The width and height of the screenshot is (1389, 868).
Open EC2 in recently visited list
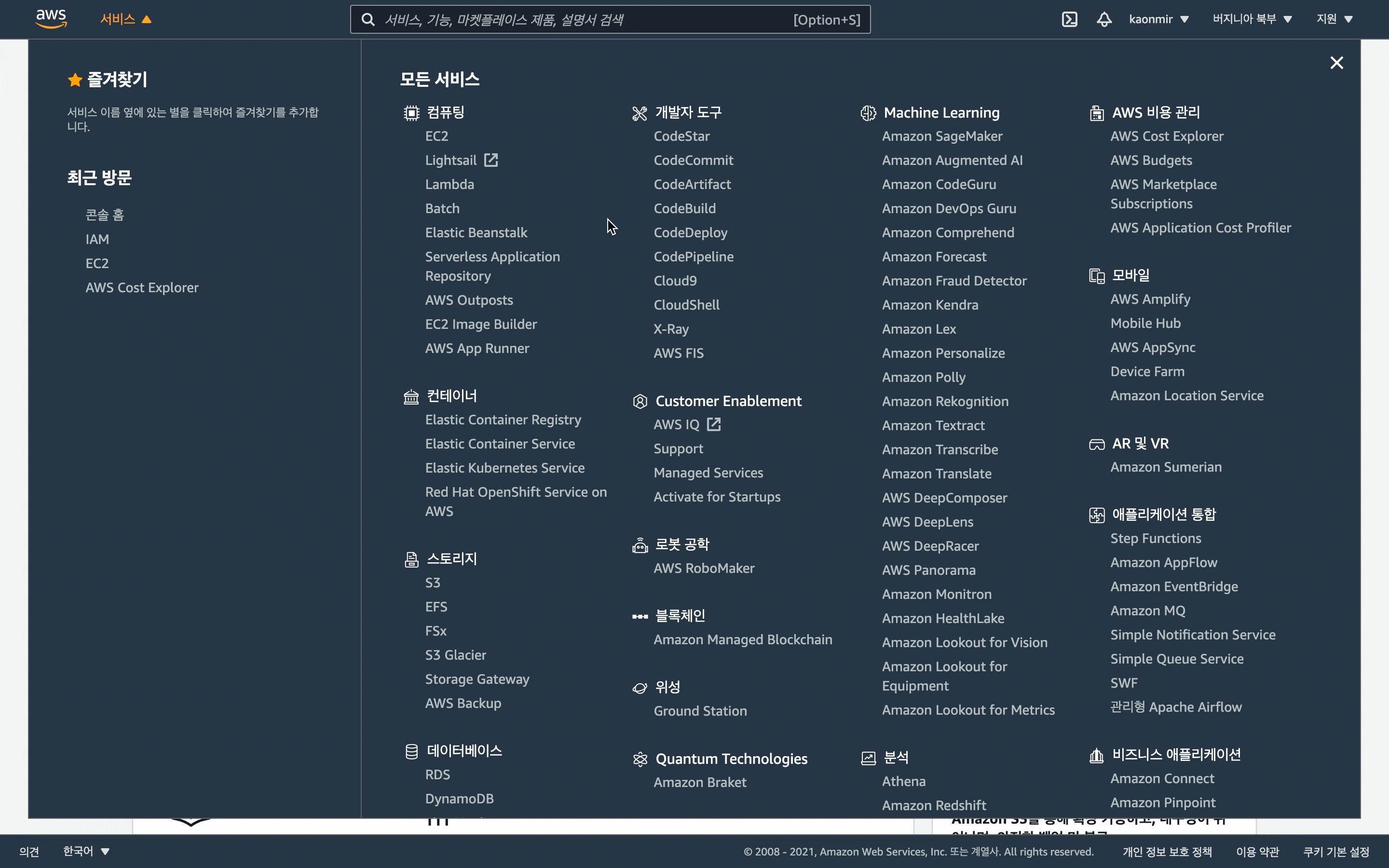coord(97,263)
